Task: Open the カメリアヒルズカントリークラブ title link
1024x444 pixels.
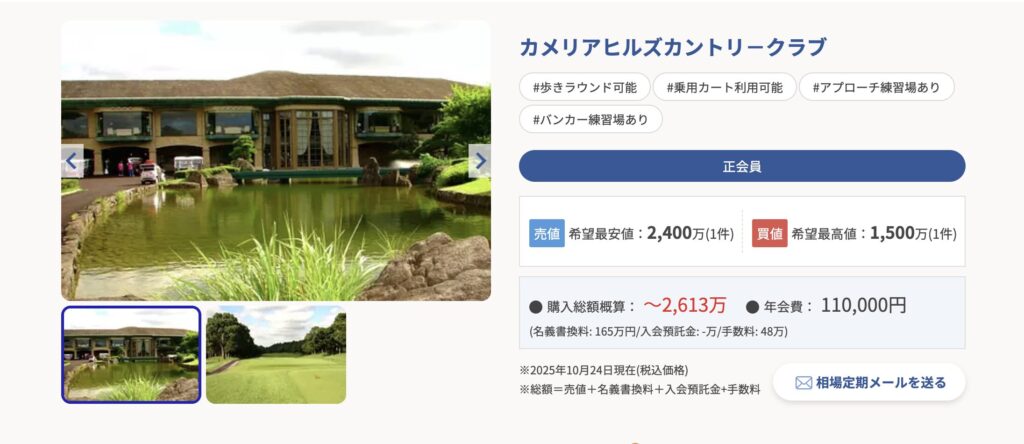Action: click(x=673, y=47)
